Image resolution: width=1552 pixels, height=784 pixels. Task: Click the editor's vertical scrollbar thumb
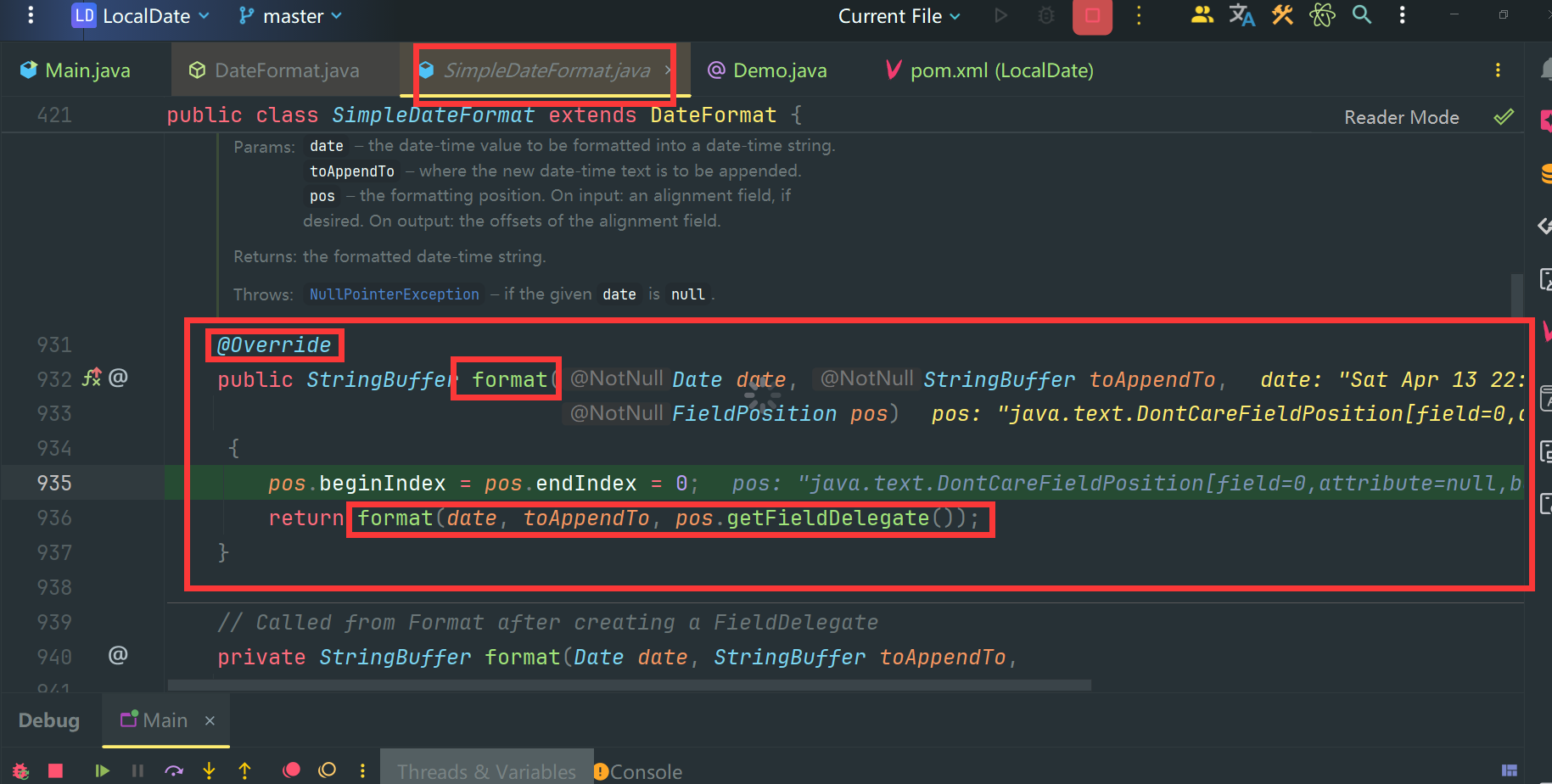point(1516,294)
